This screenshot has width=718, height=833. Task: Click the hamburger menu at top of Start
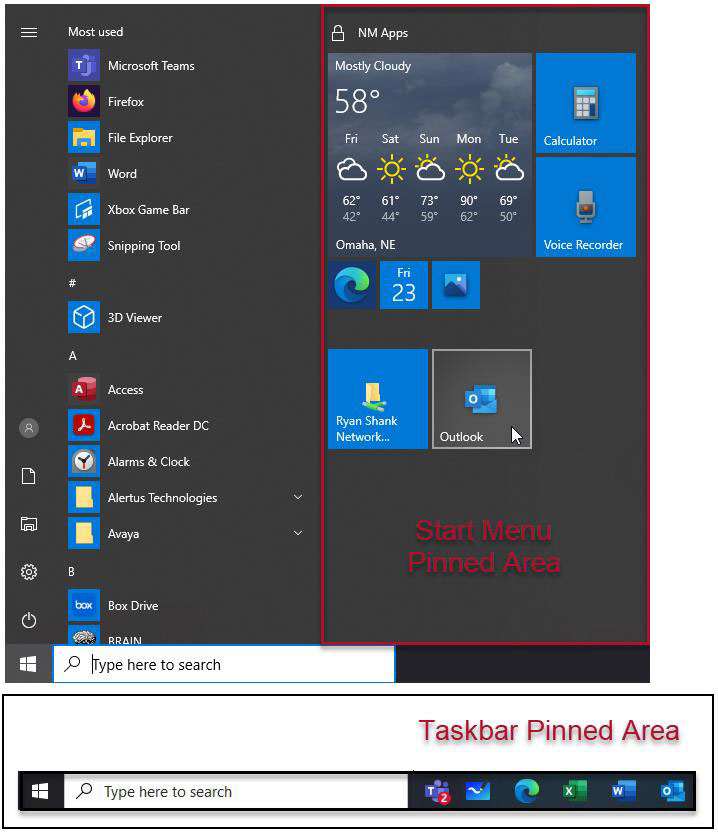point(29,33)
